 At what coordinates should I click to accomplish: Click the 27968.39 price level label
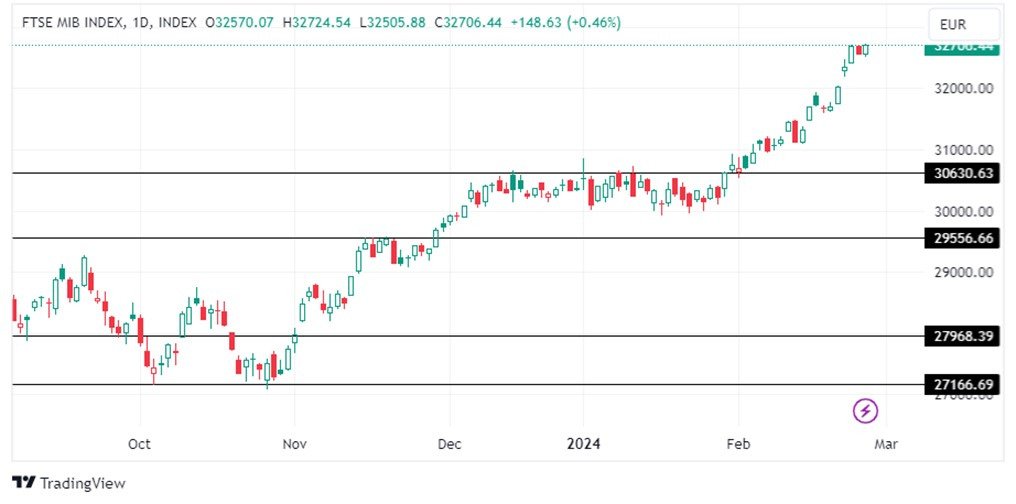[963, 336]
